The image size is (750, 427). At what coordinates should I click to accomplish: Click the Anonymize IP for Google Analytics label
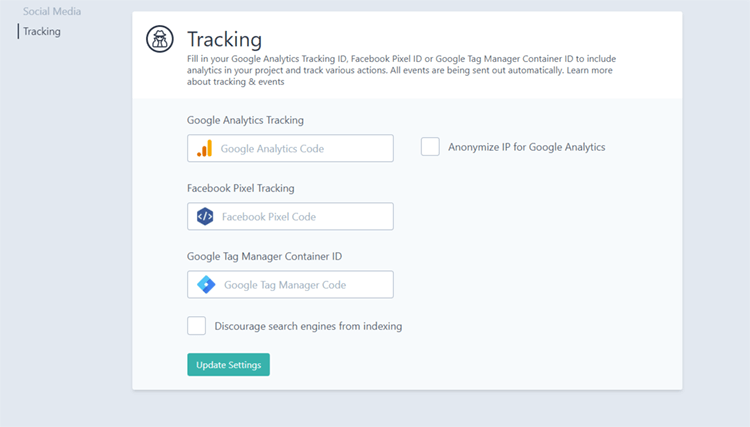pos(527,147)
